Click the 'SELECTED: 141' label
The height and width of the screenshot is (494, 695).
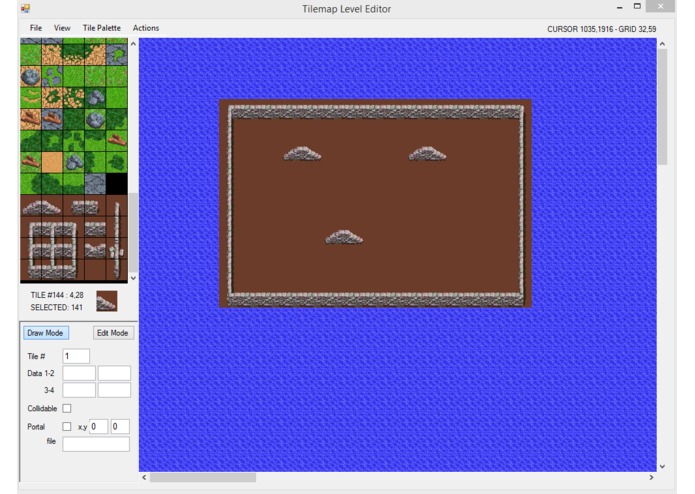tap(56, 307)
